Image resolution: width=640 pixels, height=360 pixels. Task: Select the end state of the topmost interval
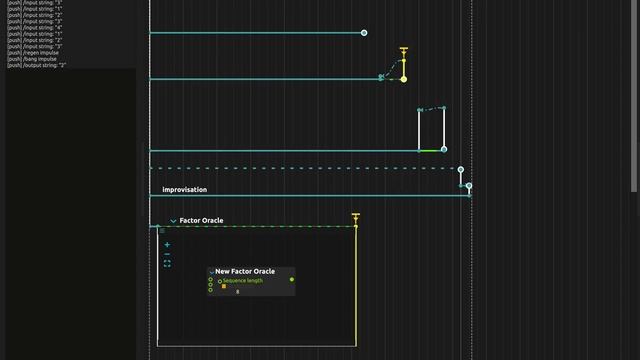pos(364,33)
